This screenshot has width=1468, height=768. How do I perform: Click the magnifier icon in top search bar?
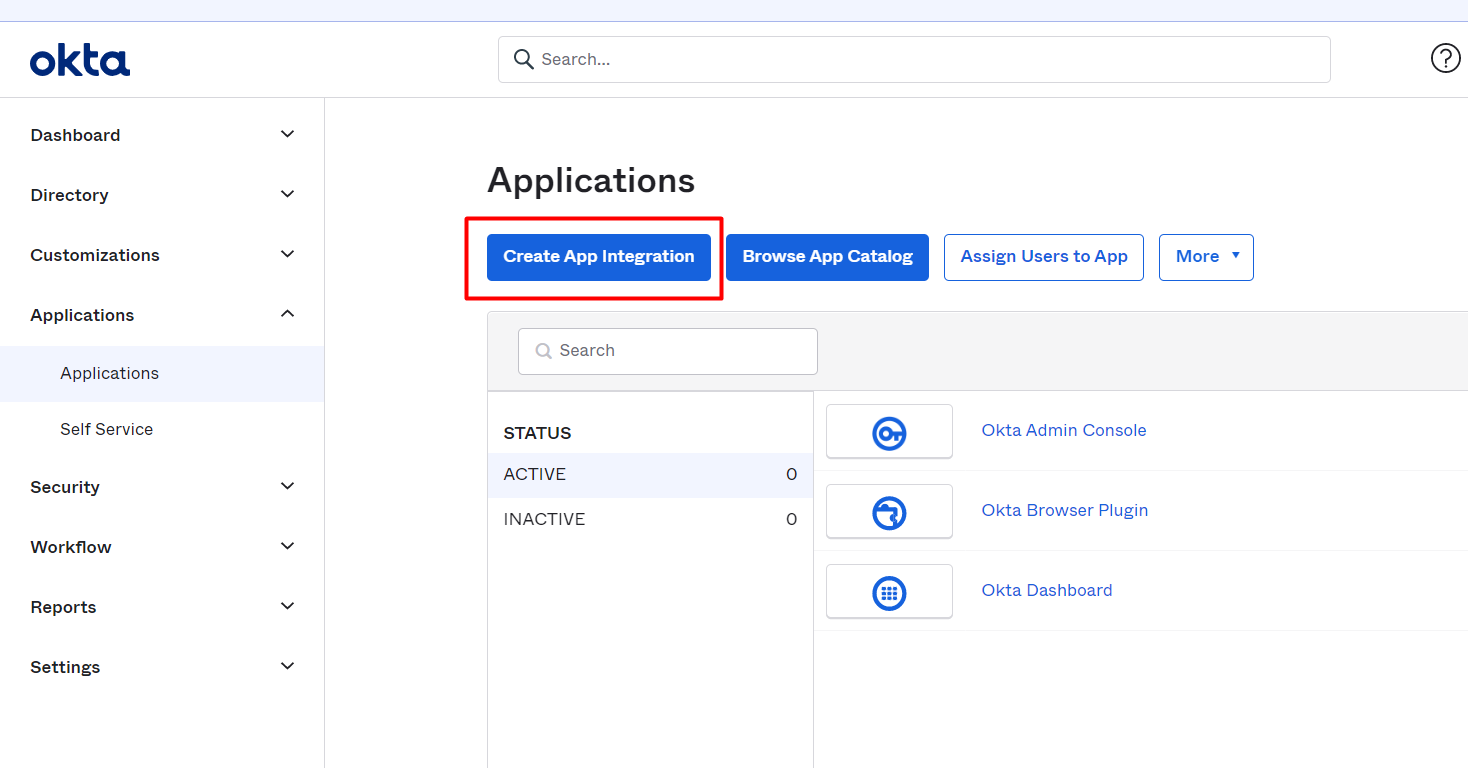coord(523,59)
